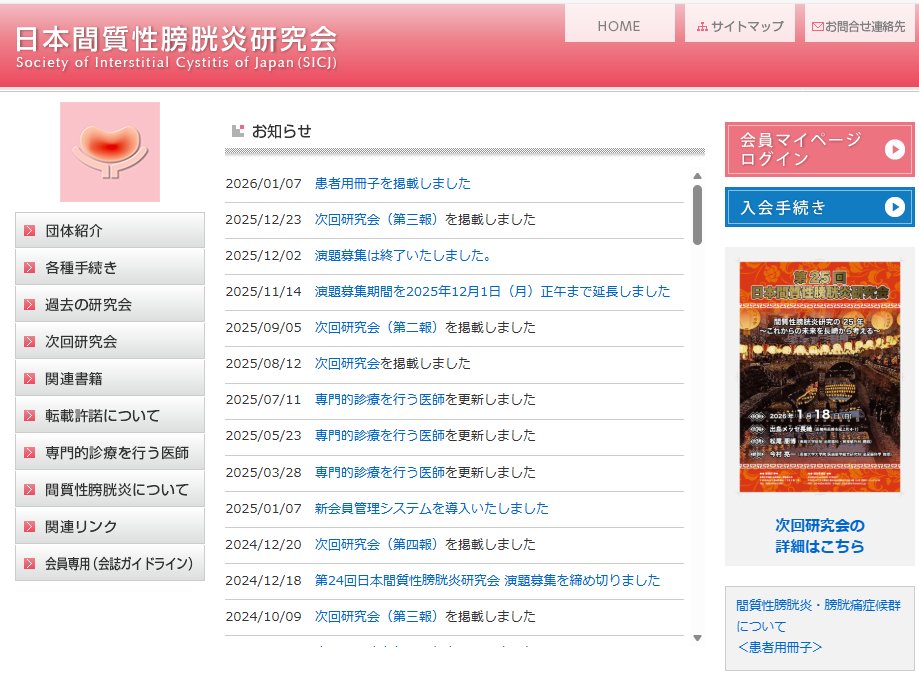The width and height of the screenshot is (919, 677).
Task: Click play arrow icon on 会員マイページ ログイン
Action: 894,149
